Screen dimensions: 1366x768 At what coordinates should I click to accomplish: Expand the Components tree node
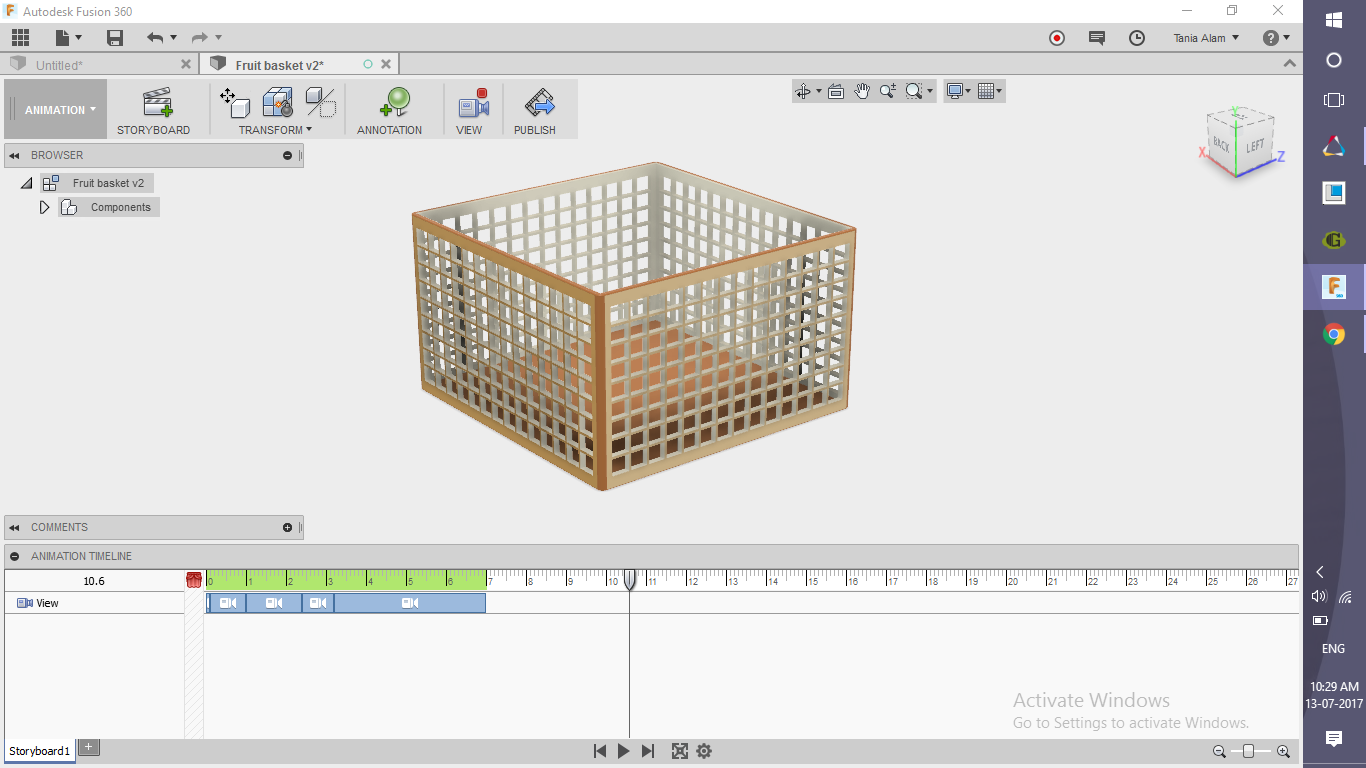pyautogui.click(x=44, y=208)
